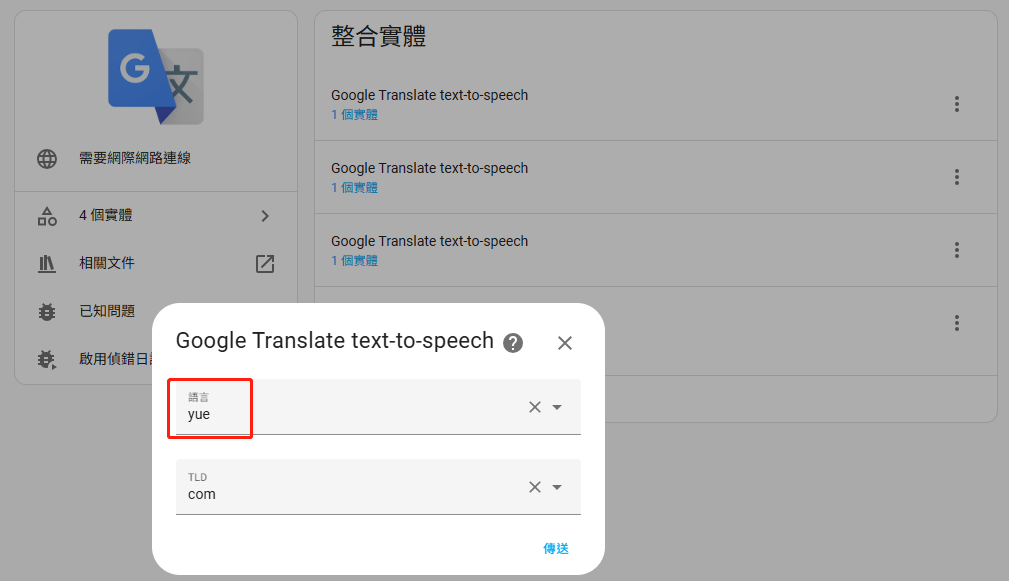The image size is (1009, 581).
Task: Open third entry's 1 個實體 link
Action: tap(355, 261)
